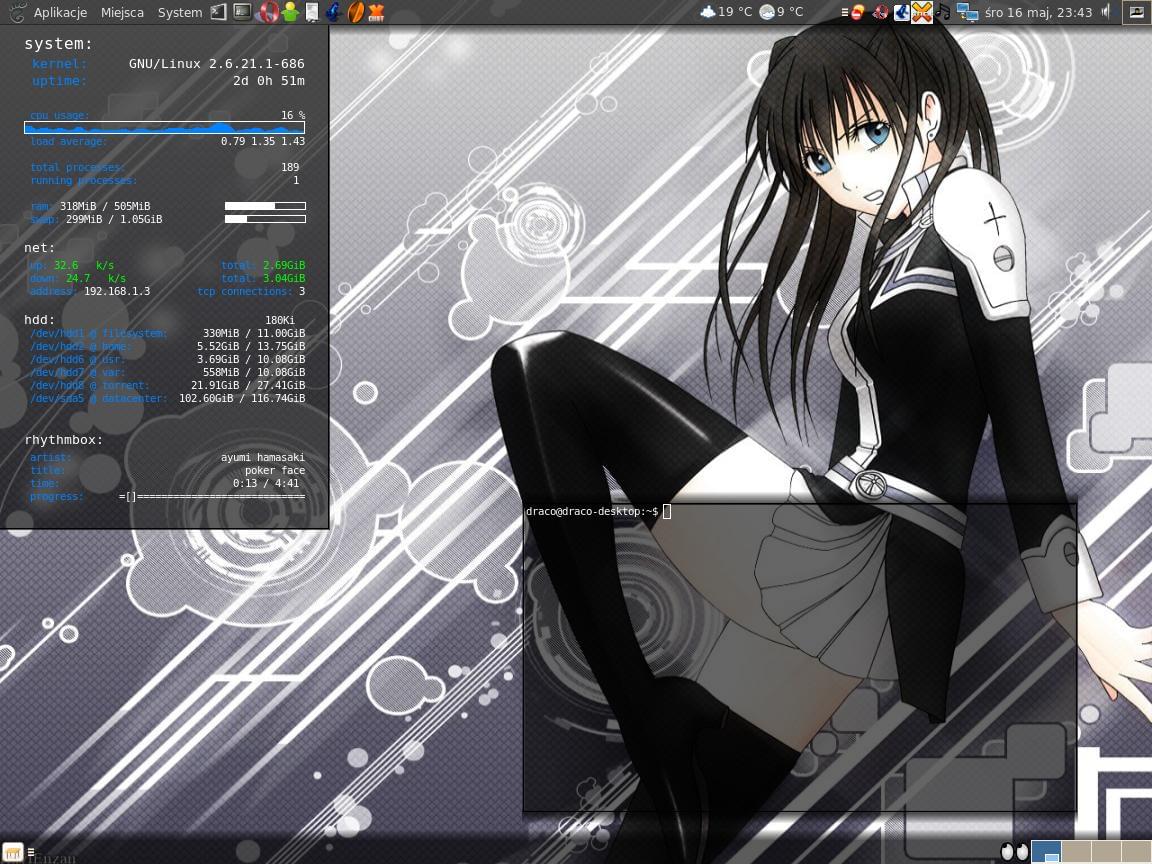Open the Rhythmbox music note tray icon
The image size is (1152, 864).
coord(943,12)
